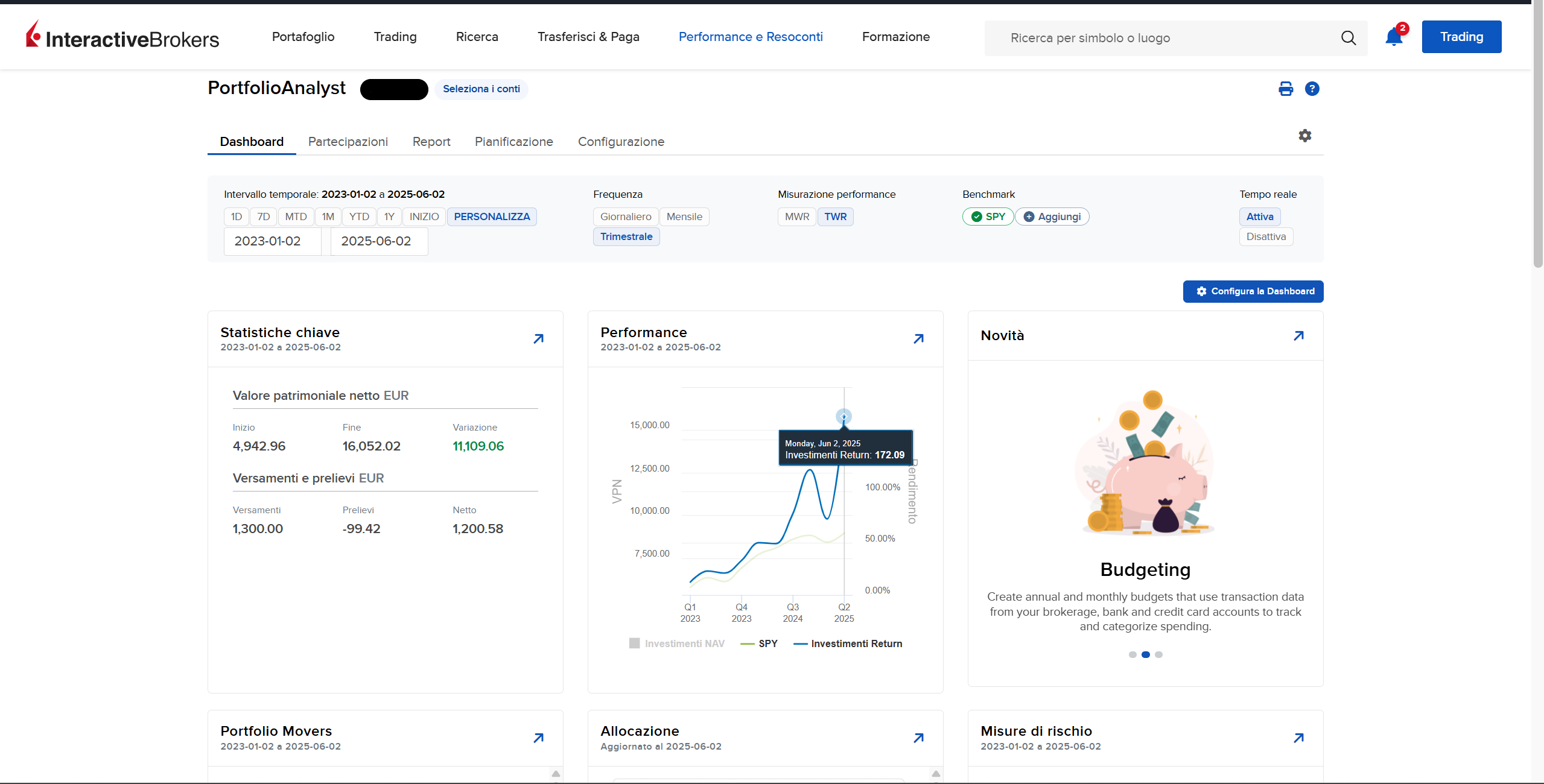
Task: Click Allocazione scroll up arrow
Action: point(936,774)
